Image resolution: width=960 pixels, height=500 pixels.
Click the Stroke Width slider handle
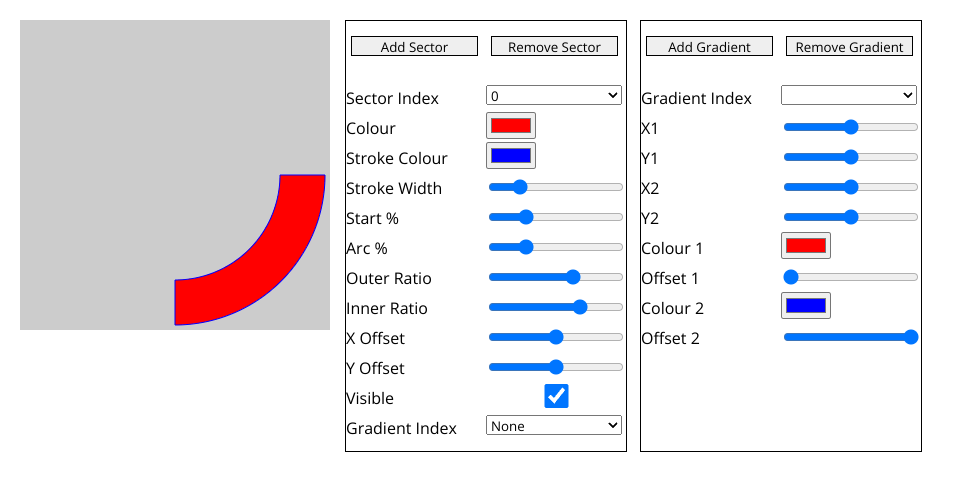(519, 187)
